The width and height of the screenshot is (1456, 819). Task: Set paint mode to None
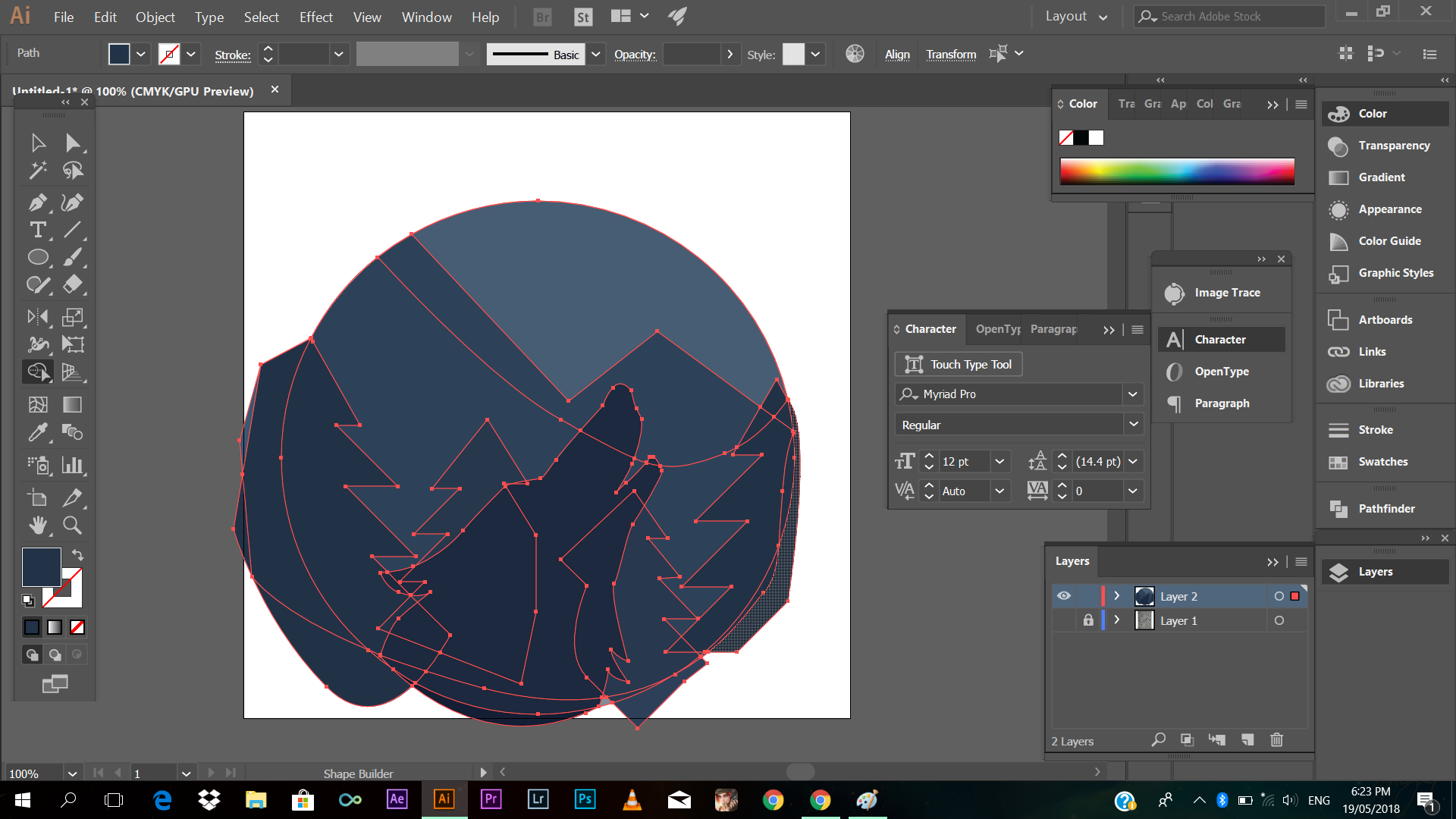pos(77,627)
